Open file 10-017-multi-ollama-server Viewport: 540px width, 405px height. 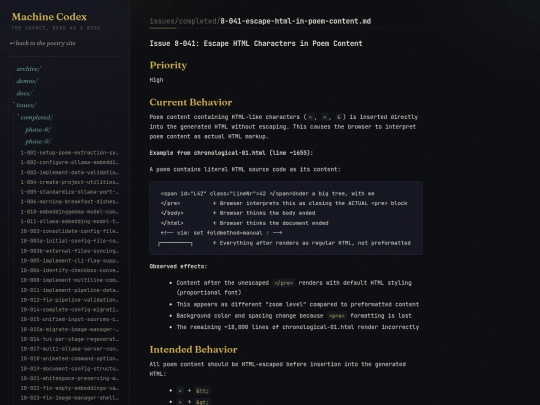[70, 349]
